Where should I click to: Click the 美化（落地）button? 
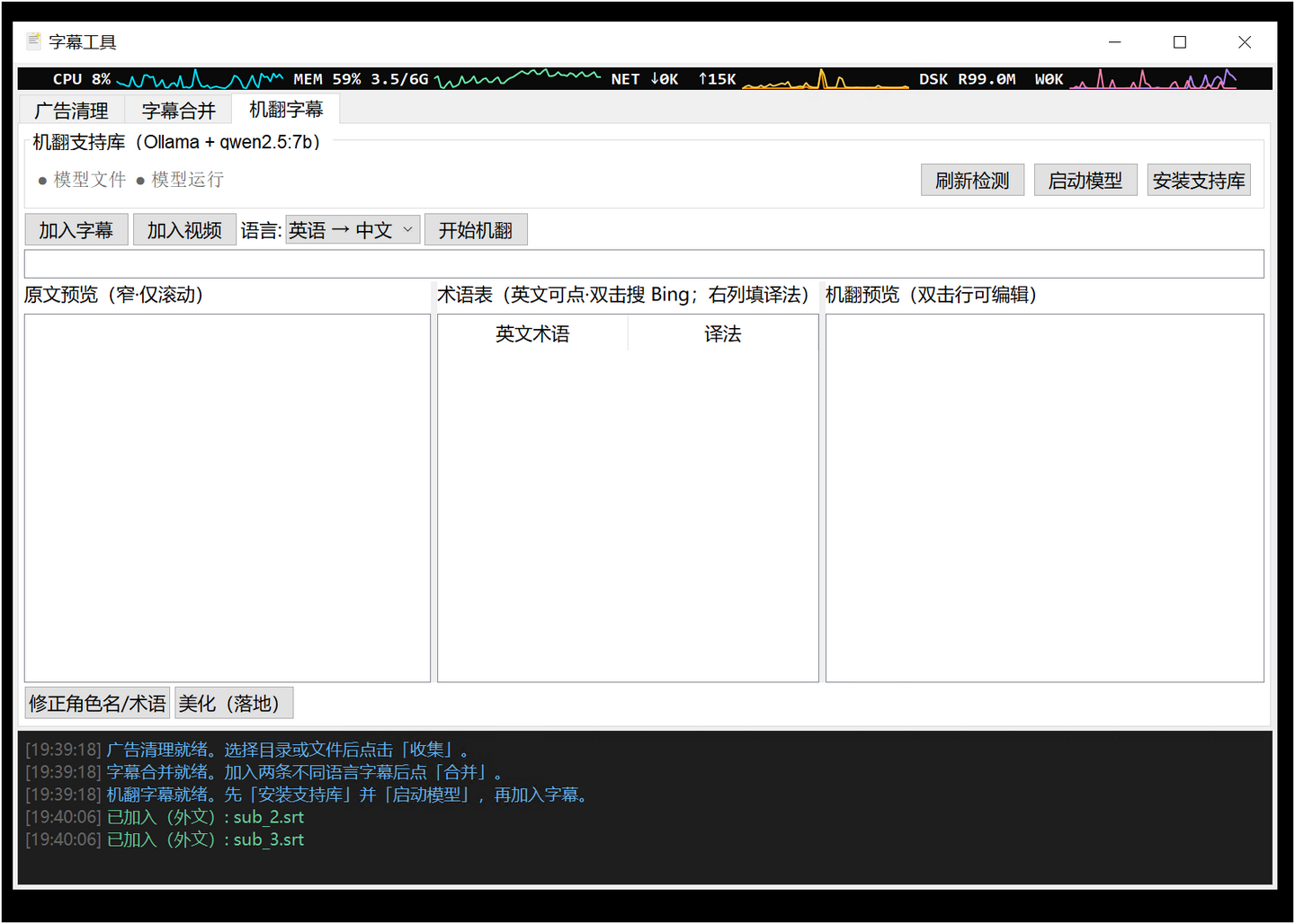click(234, 703)
